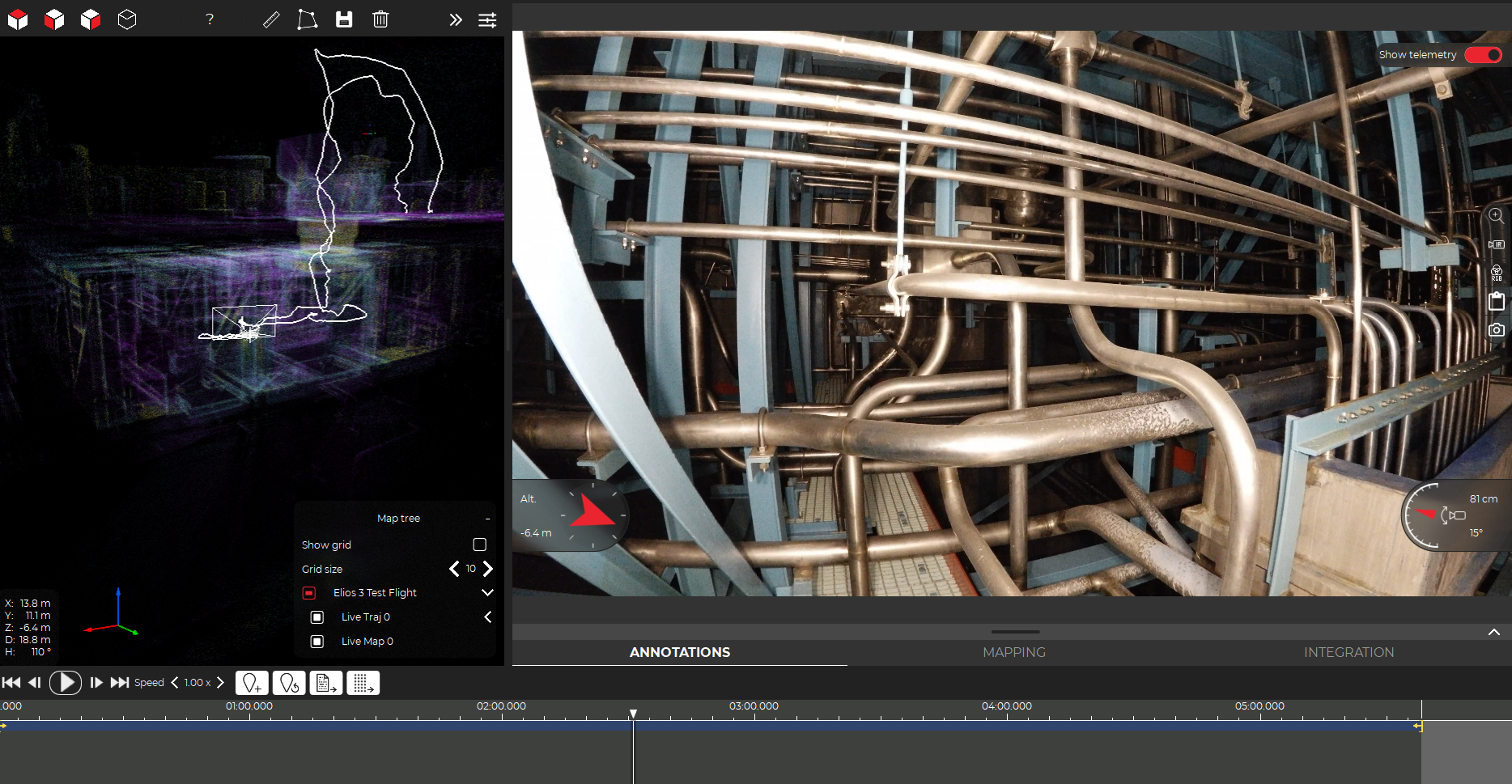The height and width of the screenshot is (784, 1512).
Task: Toggle Live Map 0 visibility checkbox
Action: coord(317,642)
